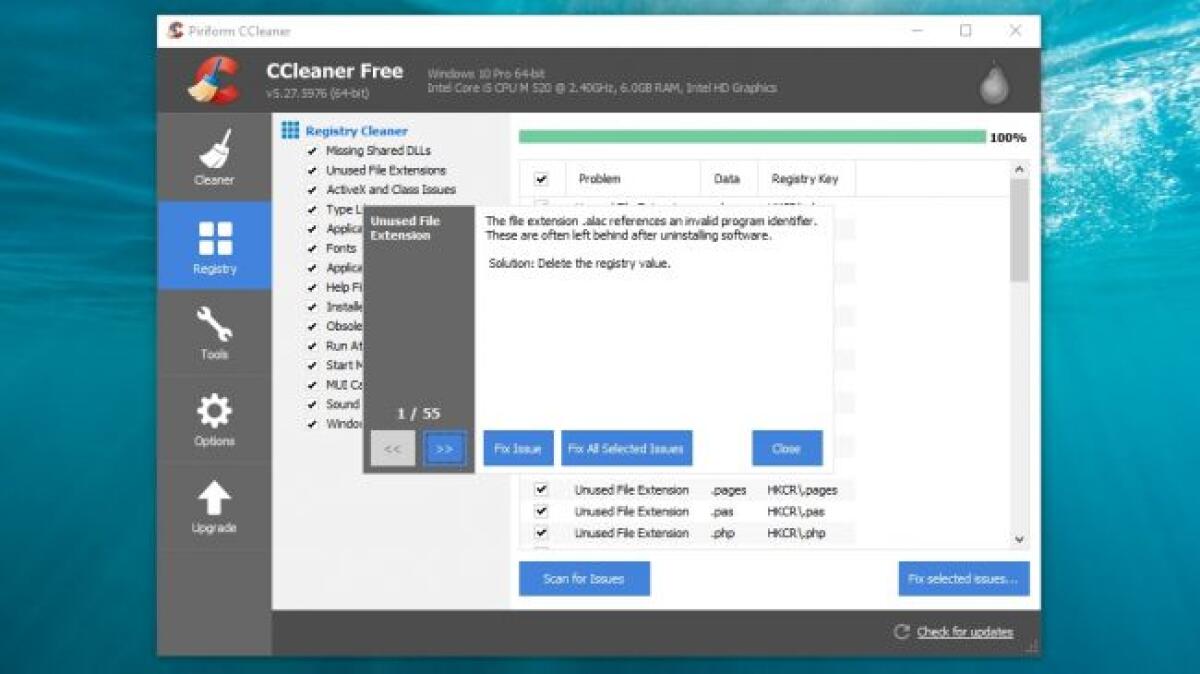
Task: Click the Upgrade arrow icon
Action: click(213, 496)
